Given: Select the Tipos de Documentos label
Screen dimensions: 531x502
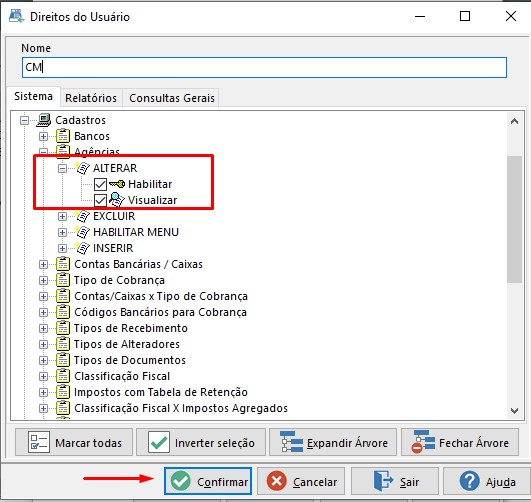Looking at the screenshot, I should (130, 360).
